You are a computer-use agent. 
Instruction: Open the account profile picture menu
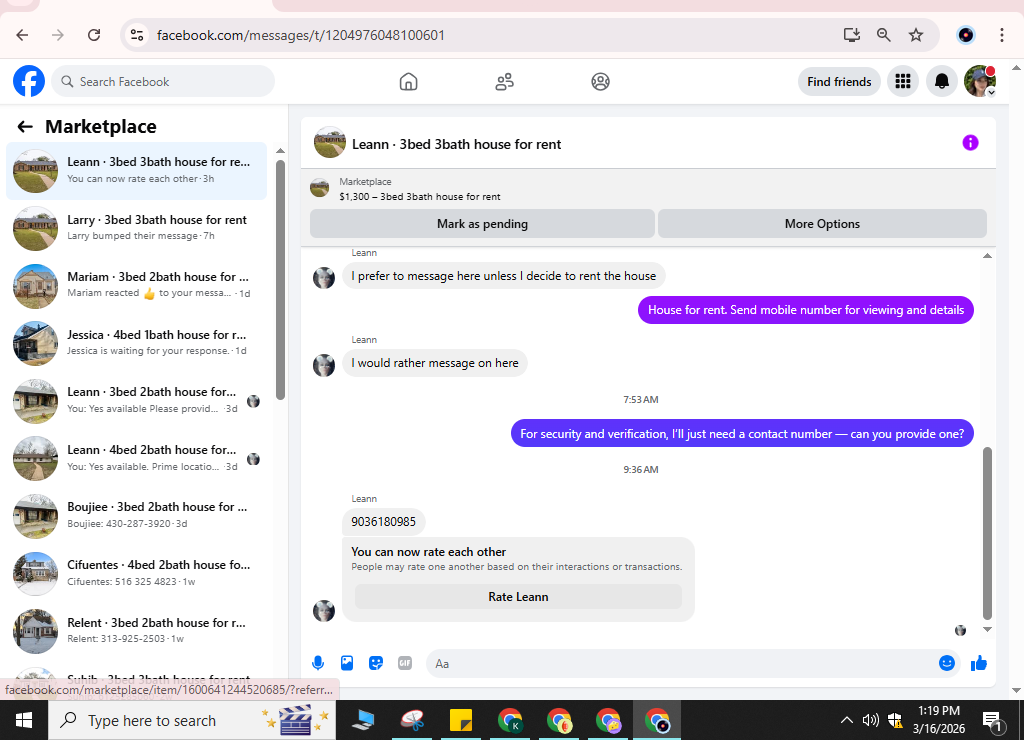click(980, 82)
